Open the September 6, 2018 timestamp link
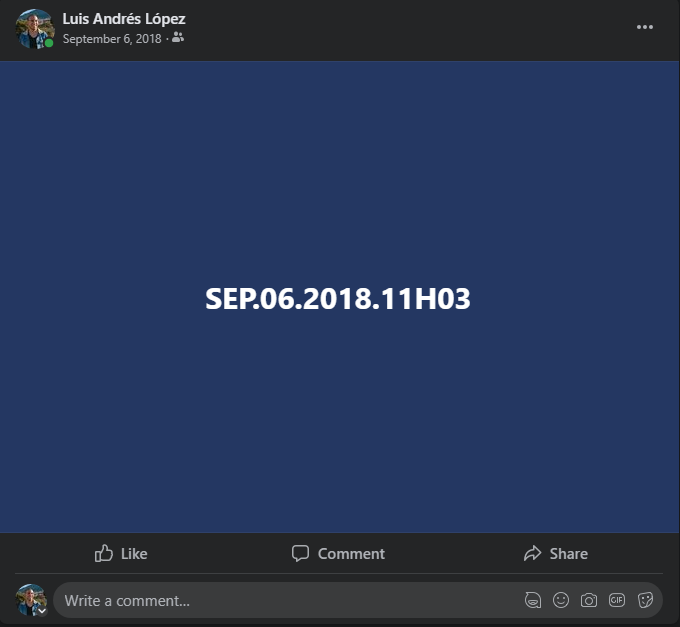Image resolution: width=680 pixels, height=627 pixels. [112, 39]
